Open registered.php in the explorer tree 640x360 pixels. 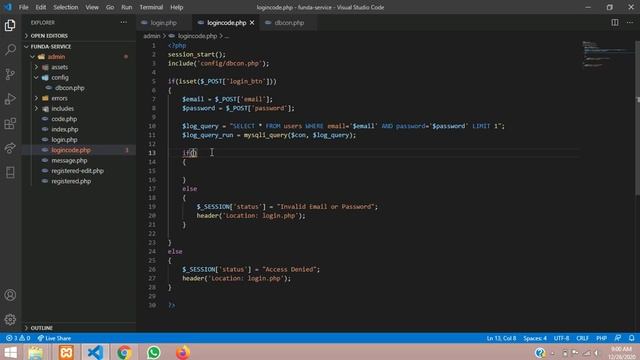(71, 181)
